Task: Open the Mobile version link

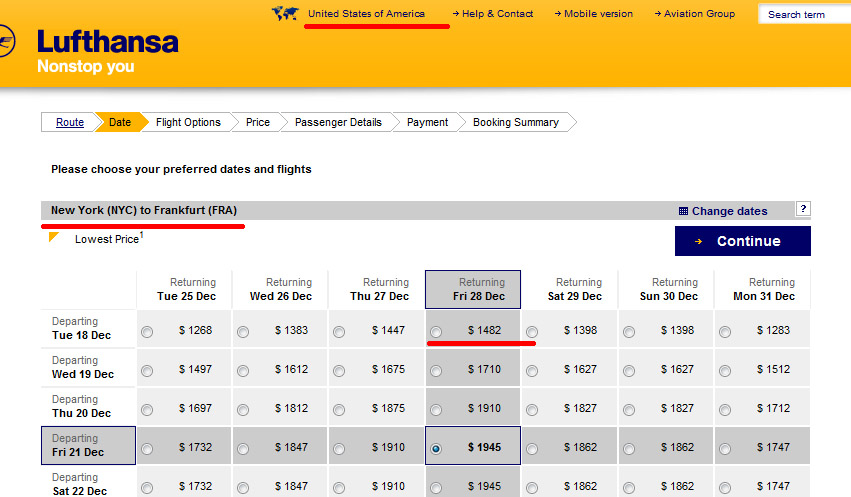Action: tap(597, 14)
